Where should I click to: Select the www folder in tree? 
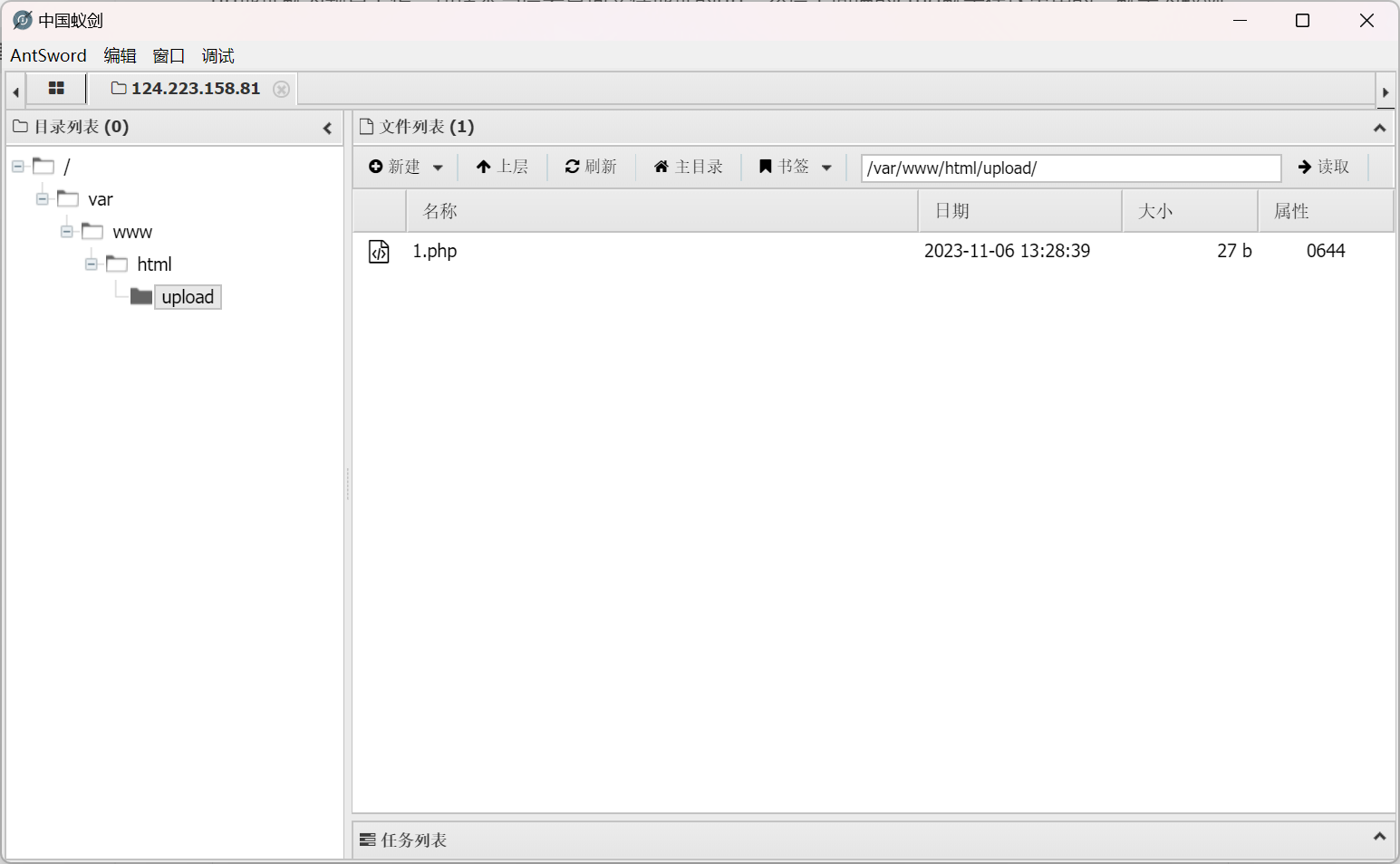132,233
